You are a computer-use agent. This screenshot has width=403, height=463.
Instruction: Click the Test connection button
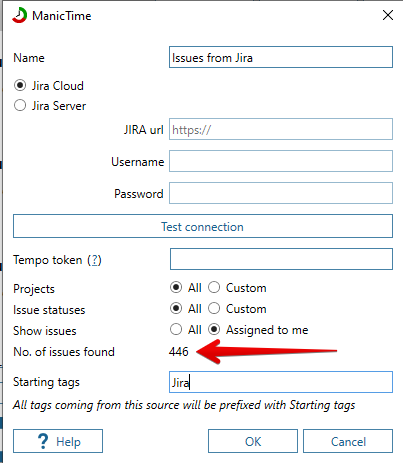(203, 226)
